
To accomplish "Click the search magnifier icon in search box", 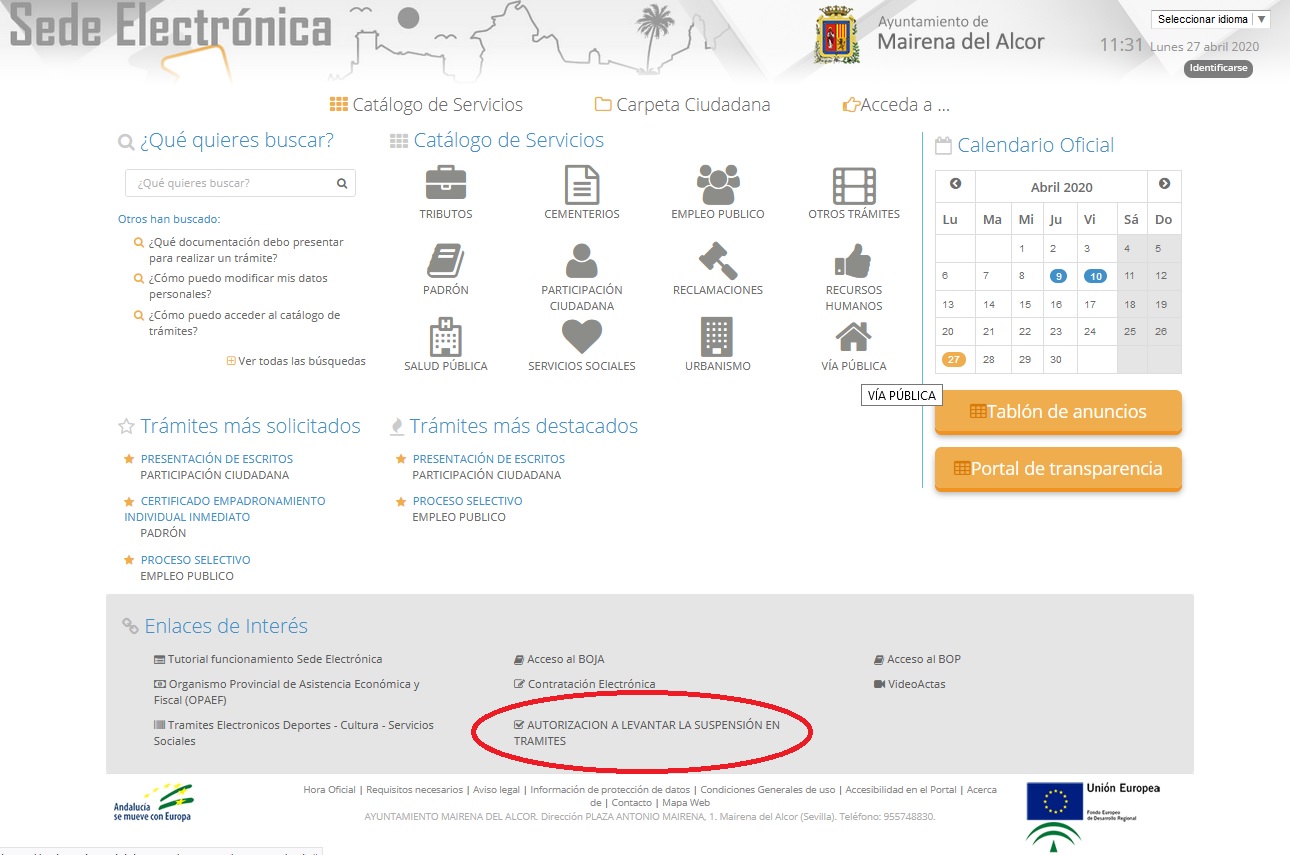I will click(x=342, y=184).
